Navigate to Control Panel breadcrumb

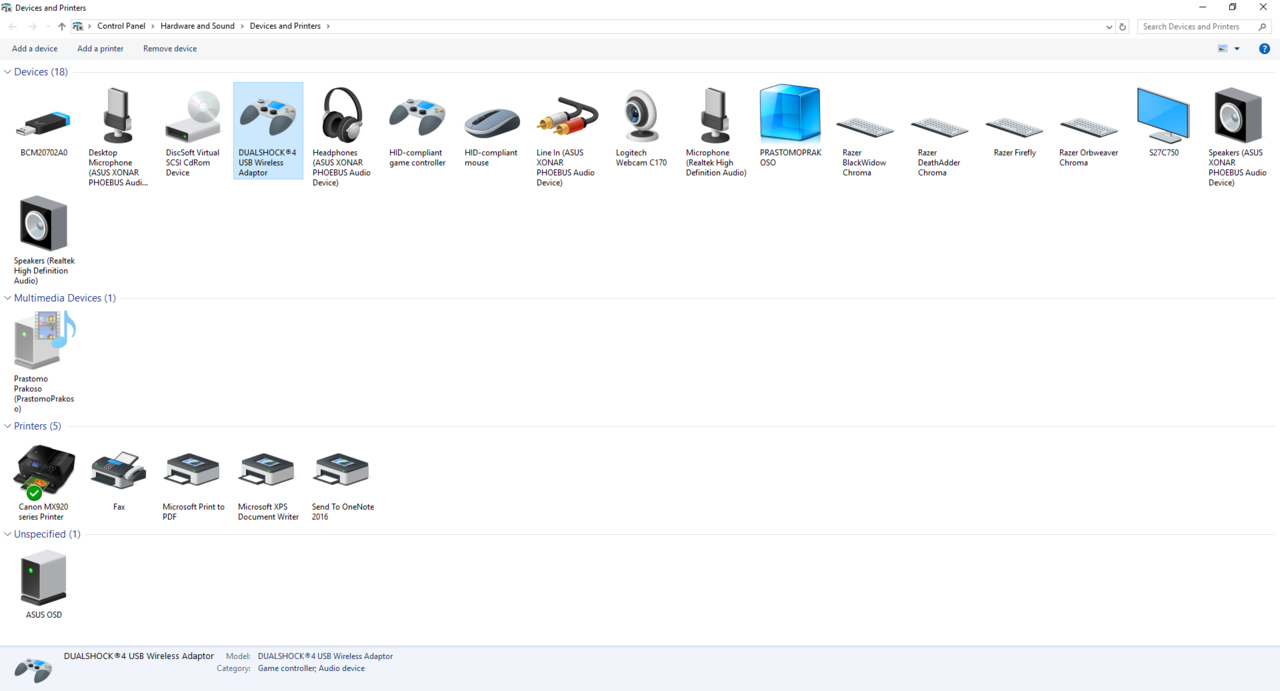coord(121,26)
